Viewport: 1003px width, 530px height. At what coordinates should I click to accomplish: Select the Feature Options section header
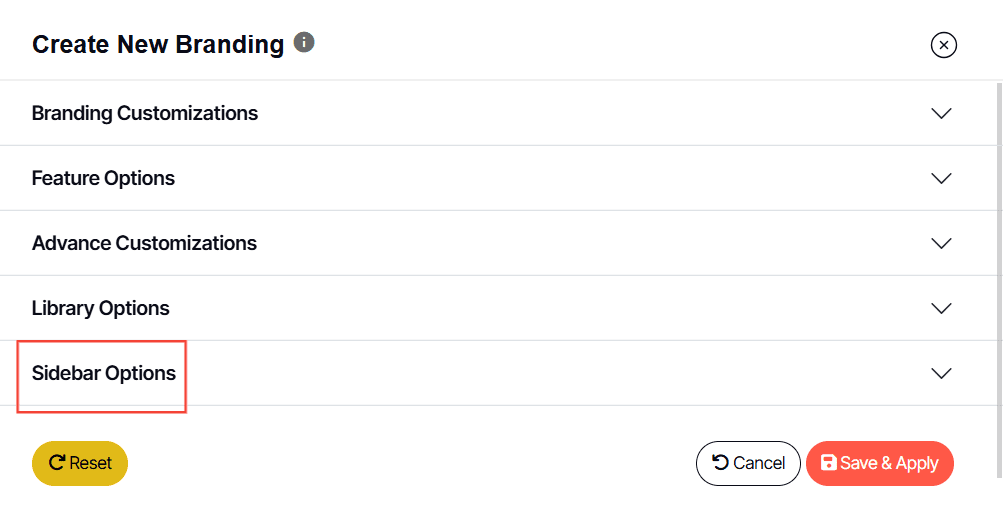(x=103, y=178)
